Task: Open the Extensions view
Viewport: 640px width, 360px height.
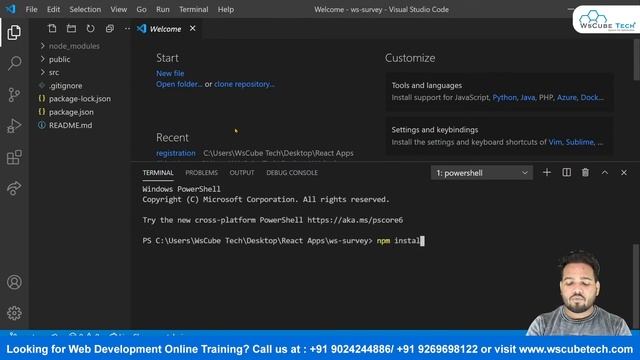Action: click(x=14, y=157)
